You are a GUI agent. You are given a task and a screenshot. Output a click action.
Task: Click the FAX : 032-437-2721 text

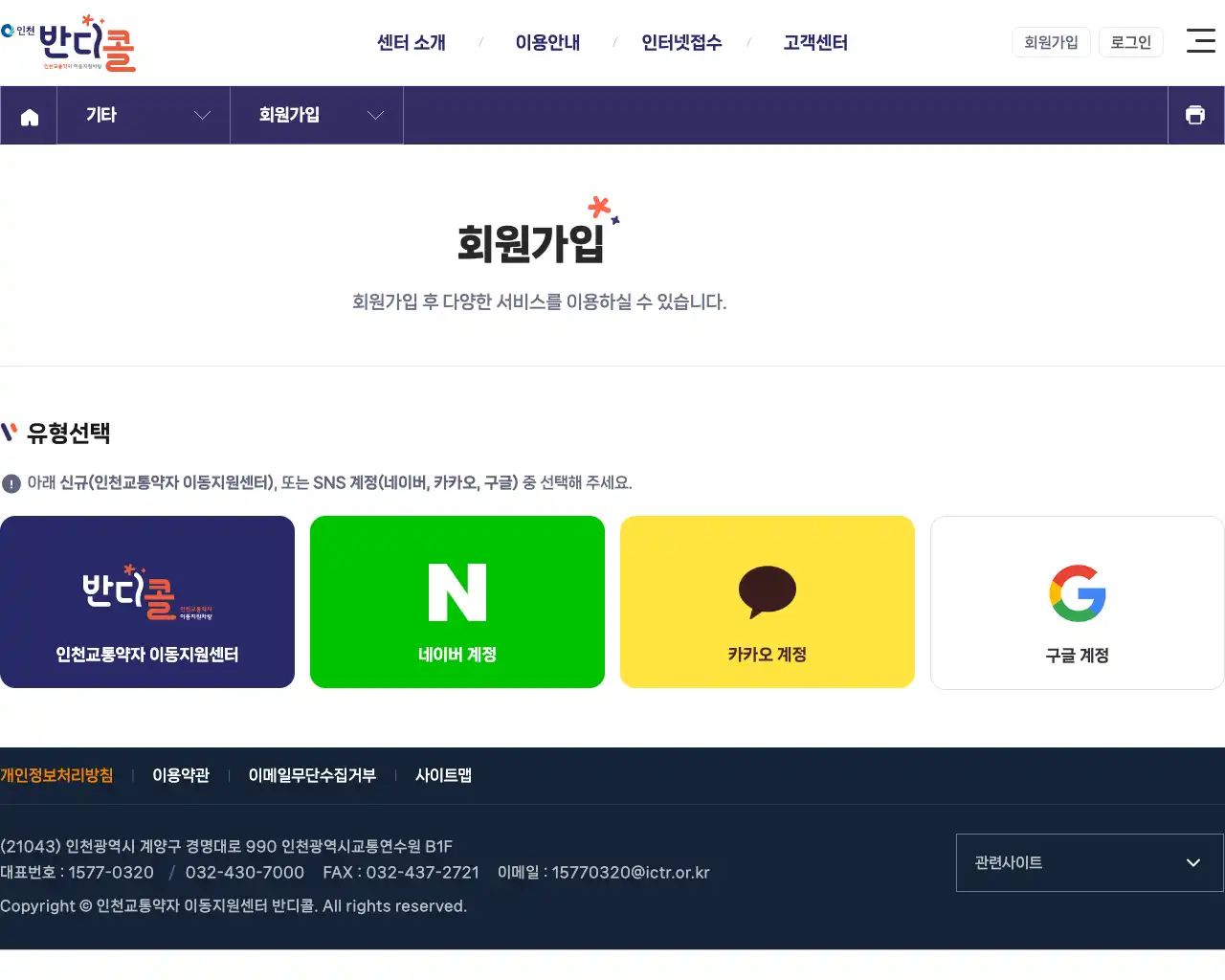(x=401, y=873)
